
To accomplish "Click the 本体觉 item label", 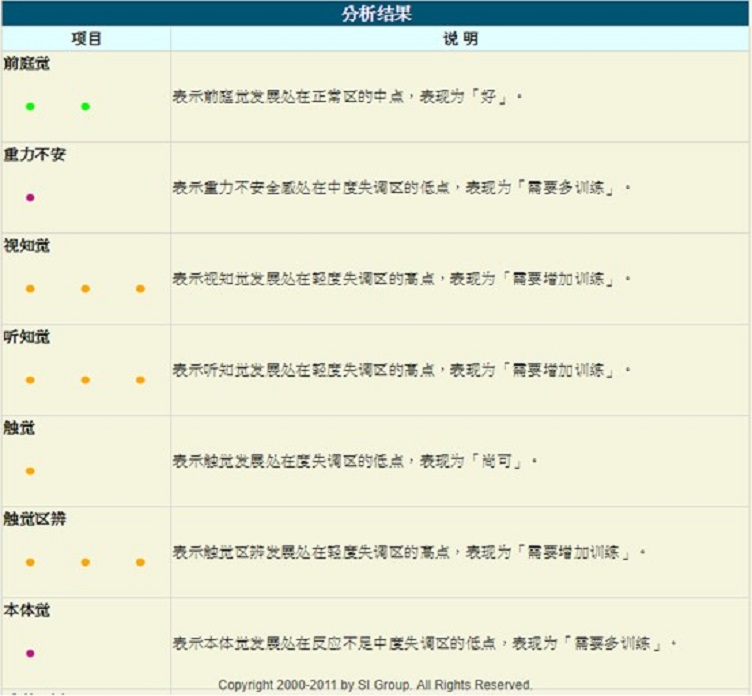I will click(x=27, y=610).
